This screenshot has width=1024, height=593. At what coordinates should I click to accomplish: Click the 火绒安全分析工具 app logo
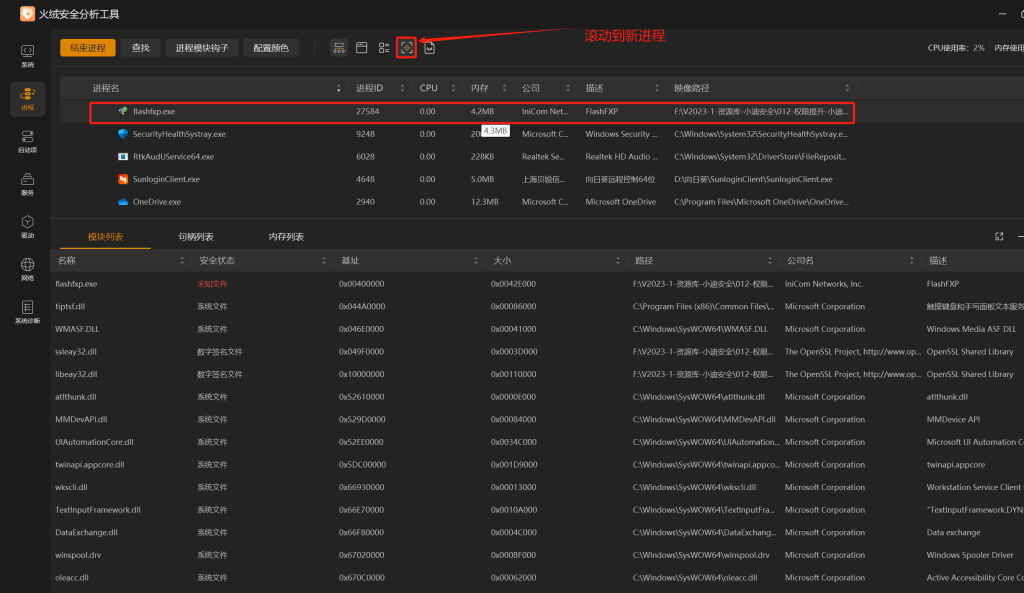27,14
